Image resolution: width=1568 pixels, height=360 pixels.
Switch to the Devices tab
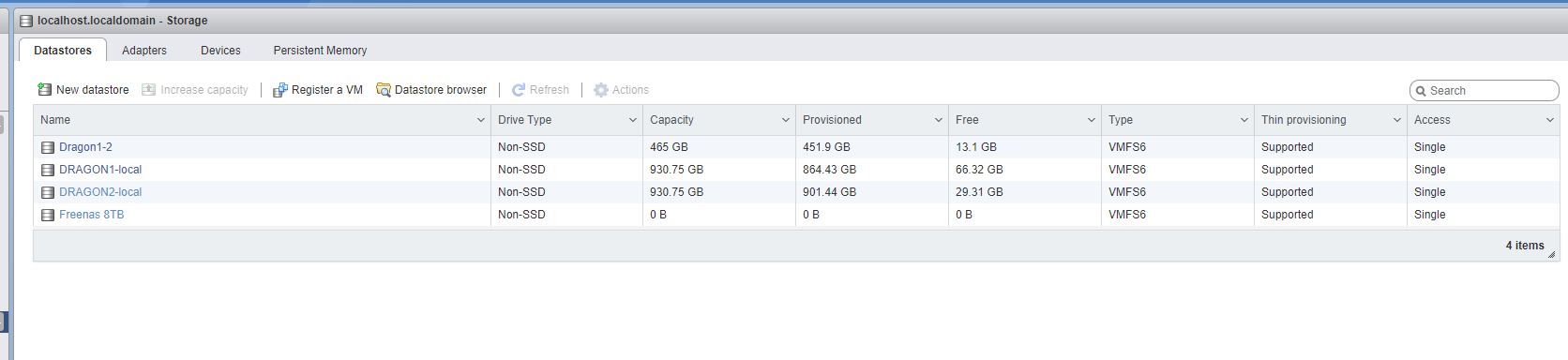point(220,51)
